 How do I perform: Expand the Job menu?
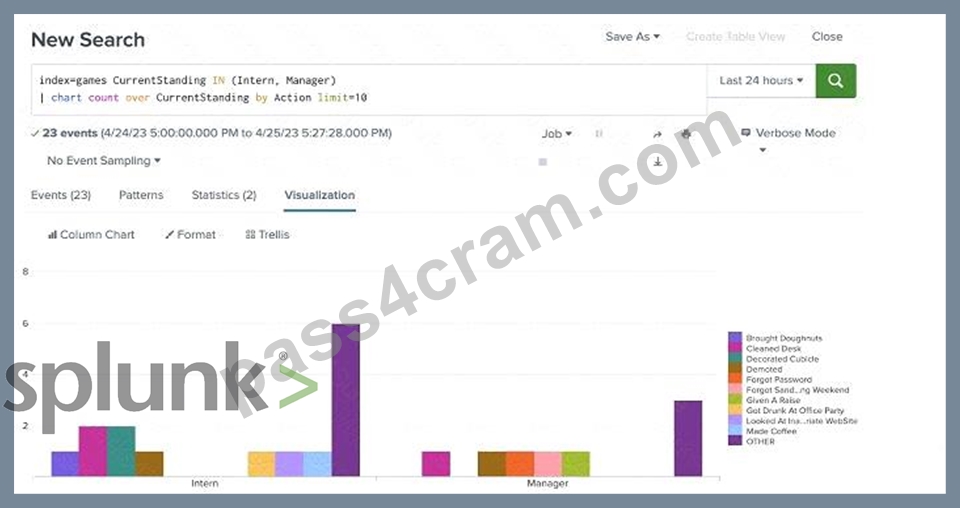(557, 133)
